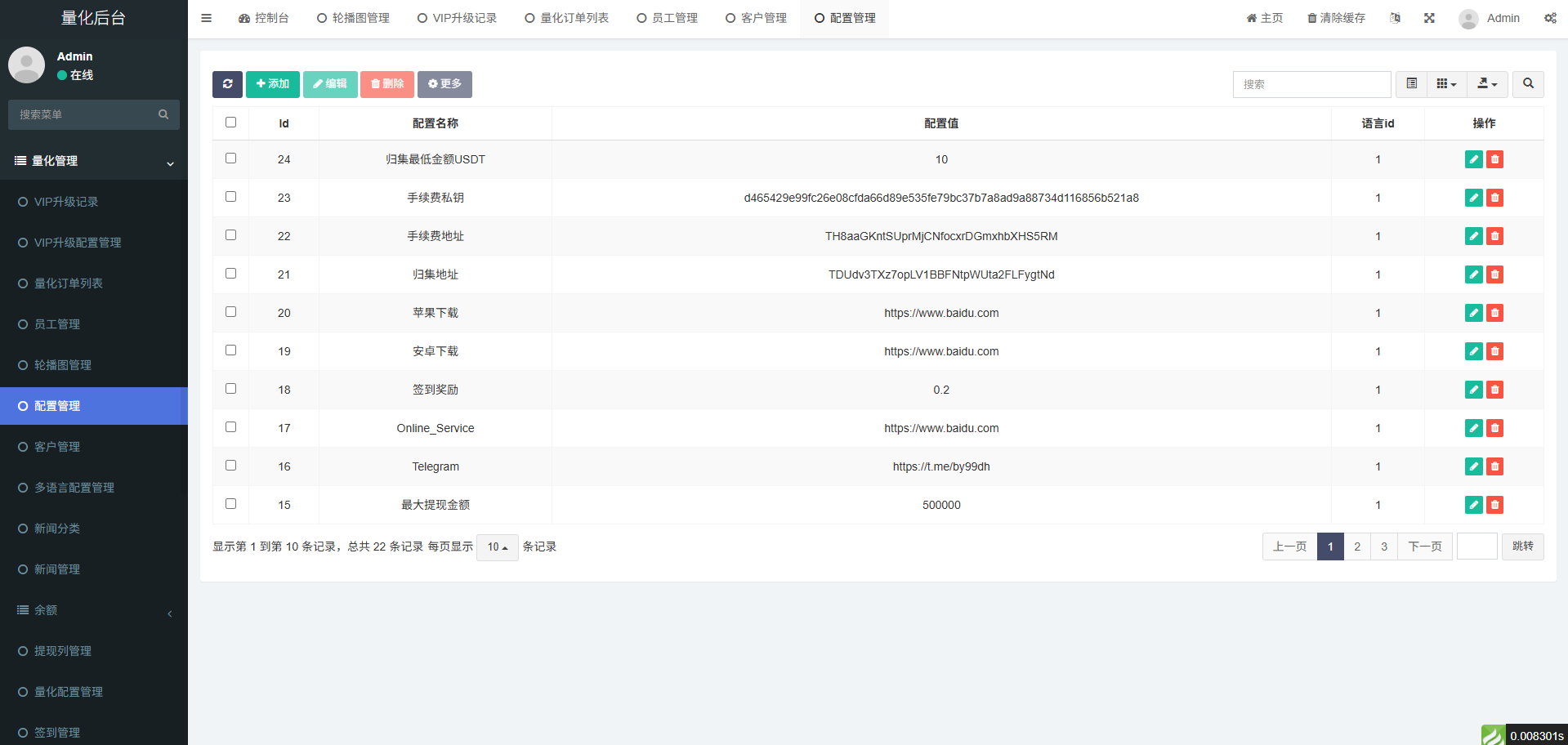Image resolution: width=1568 pixels, height=745 pixels.
Task: Edit row 15 最大提现金额
Action: (x=1473, y=505)
